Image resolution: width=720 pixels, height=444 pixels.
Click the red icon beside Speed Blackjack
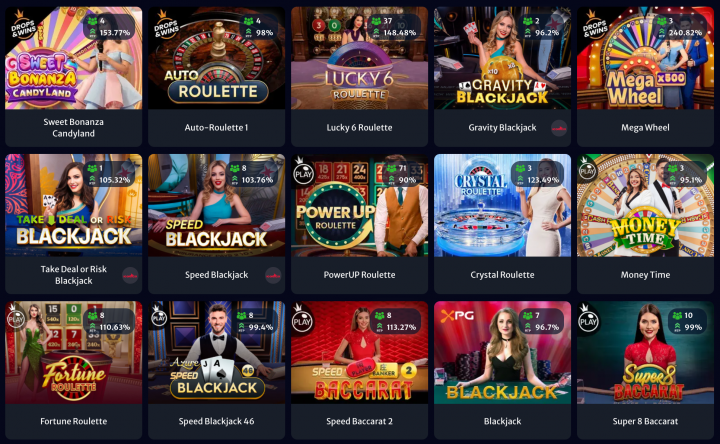tap(273, 275)
